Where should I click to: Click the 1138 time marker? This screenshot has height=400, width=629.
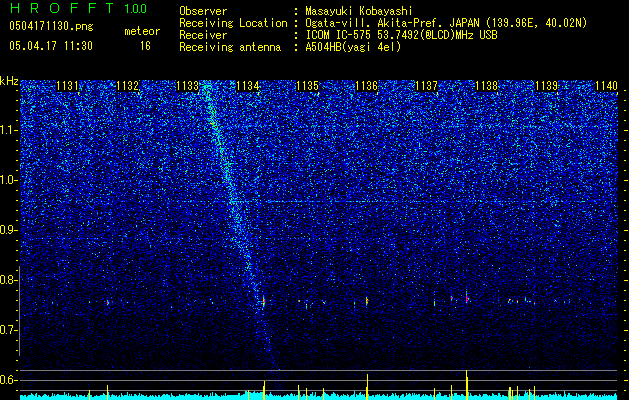click(486, 86)
